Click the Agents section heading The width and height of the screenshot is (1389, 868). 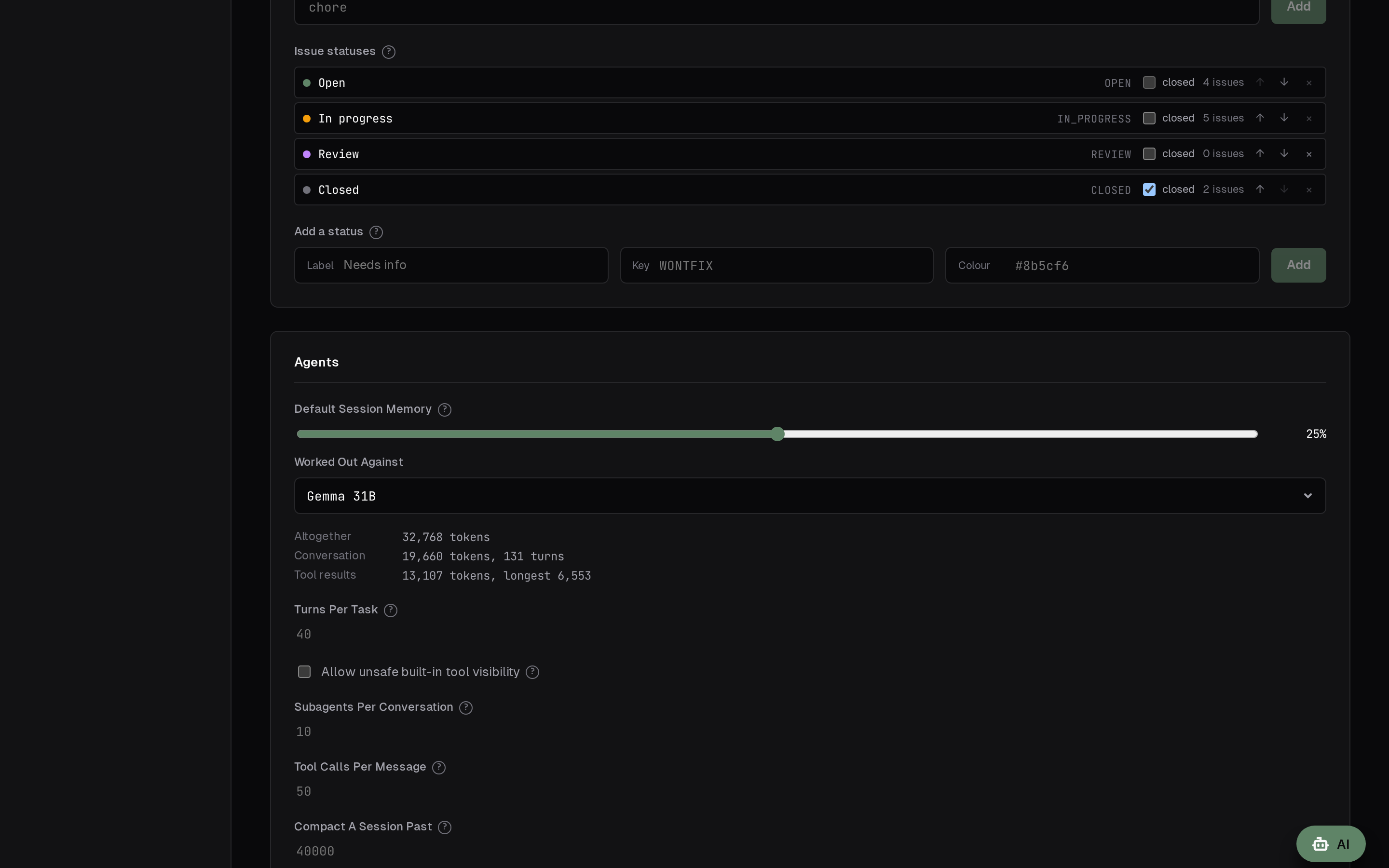(316, 362)
